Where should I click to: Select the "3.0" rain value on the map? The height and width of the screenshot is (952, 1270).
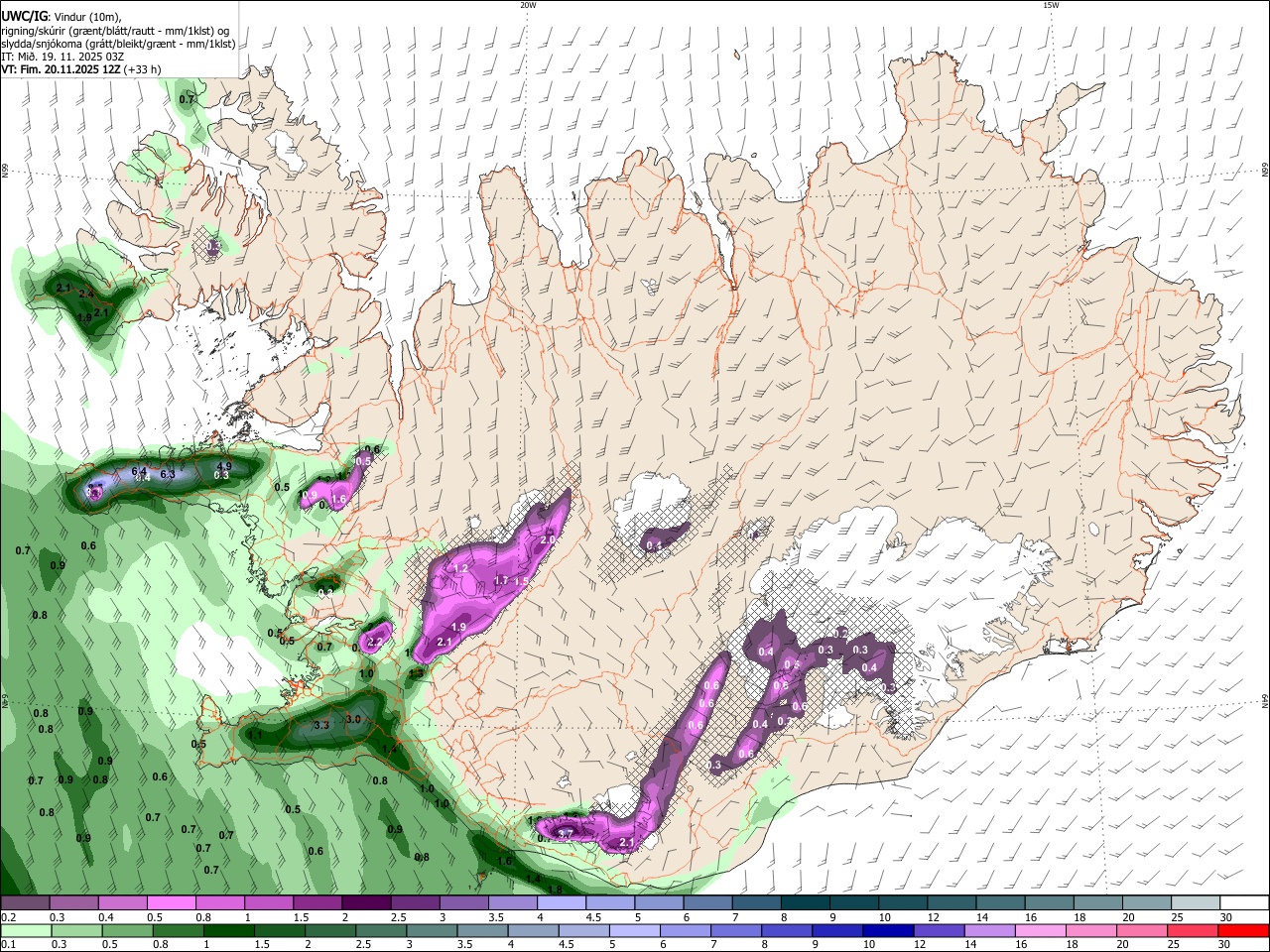[353, 719]
